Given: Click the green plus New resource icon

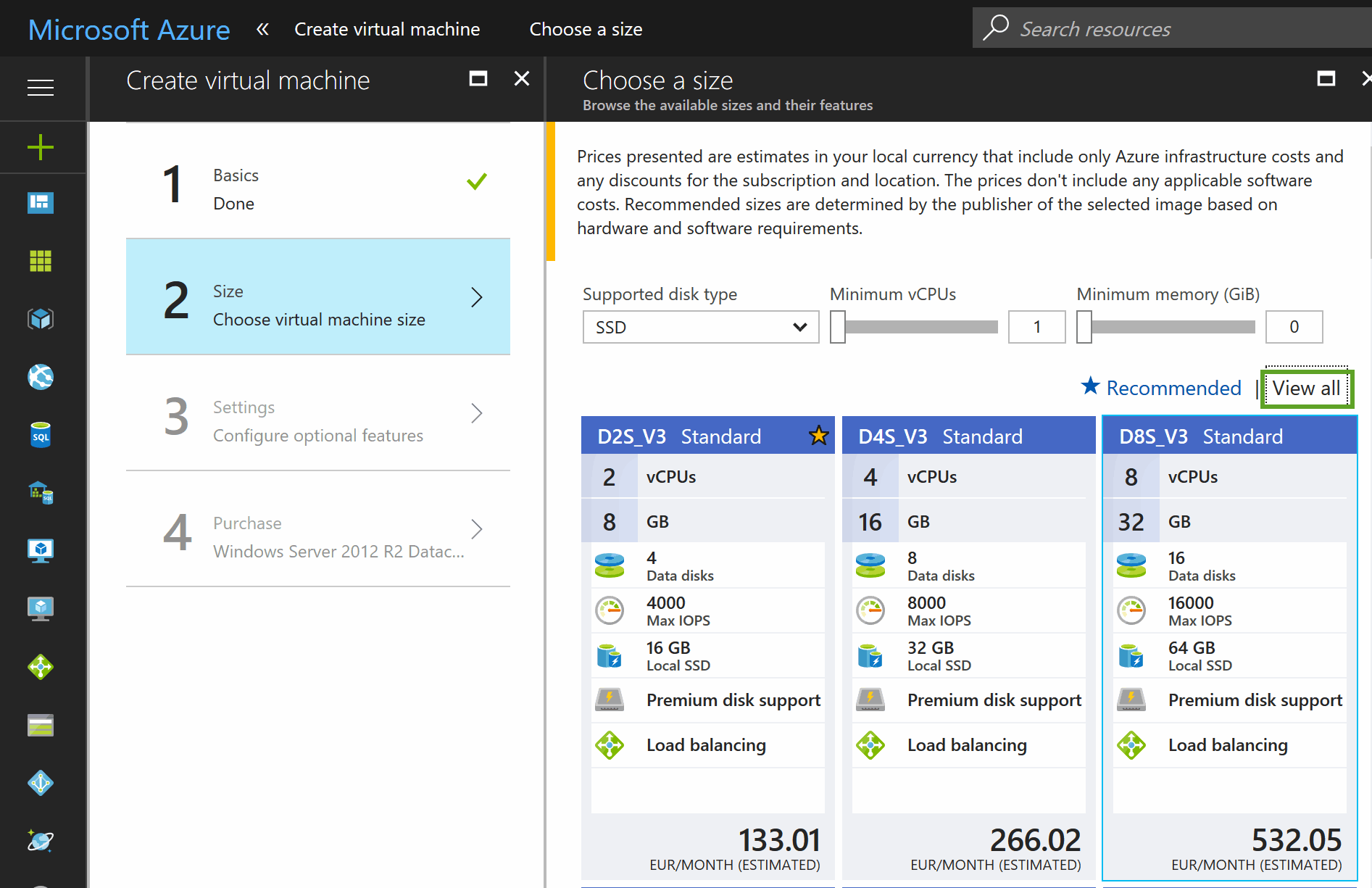Looking at the screenshot, I should 41,147.
